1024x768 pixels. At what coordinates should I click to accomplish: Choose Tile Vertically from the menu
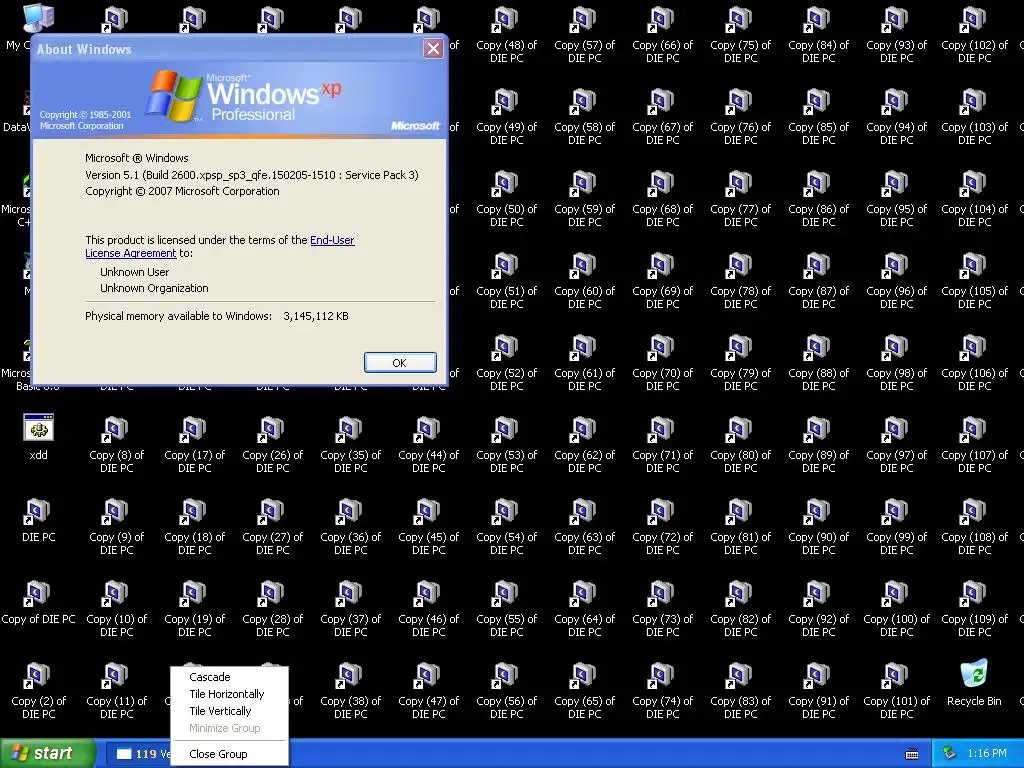pos(220,711)
